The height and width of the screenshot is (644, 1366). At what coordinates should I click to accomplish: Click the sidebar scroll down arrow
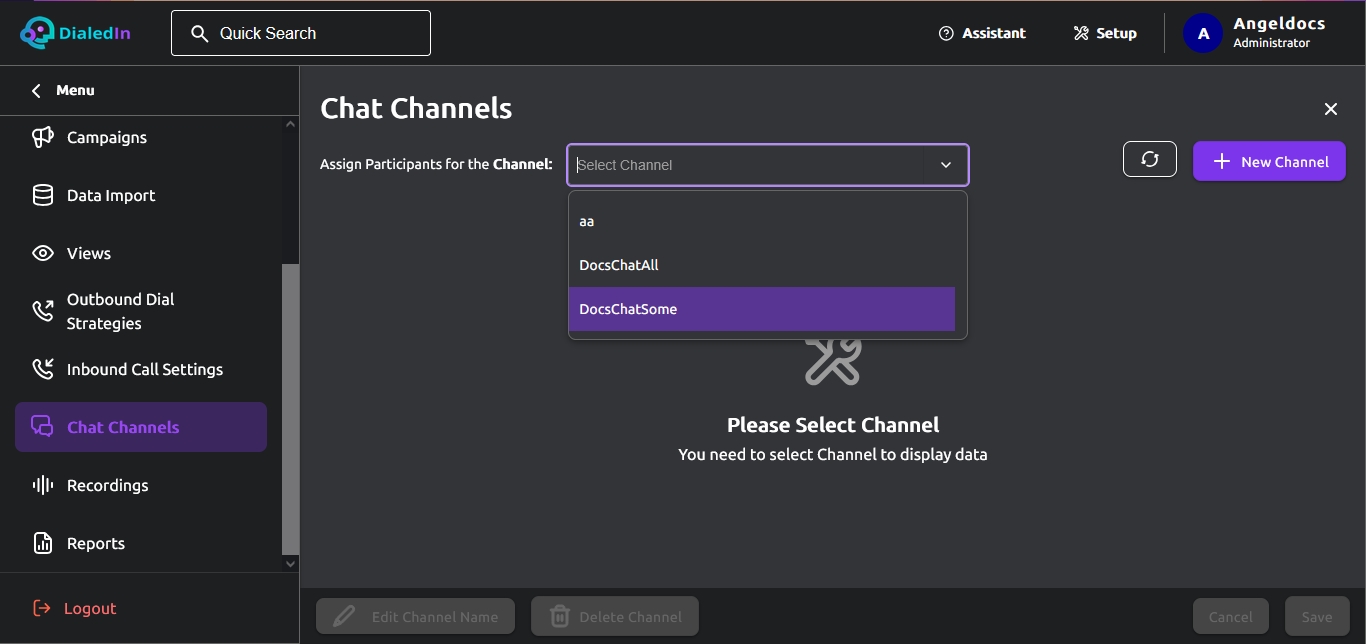[x=291, y=564]
